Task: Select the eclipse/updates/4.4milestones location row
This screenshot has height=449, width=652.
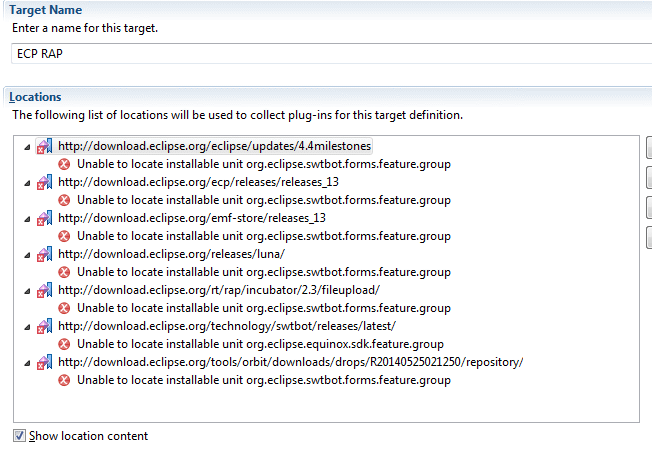Action: click(214, 146)
